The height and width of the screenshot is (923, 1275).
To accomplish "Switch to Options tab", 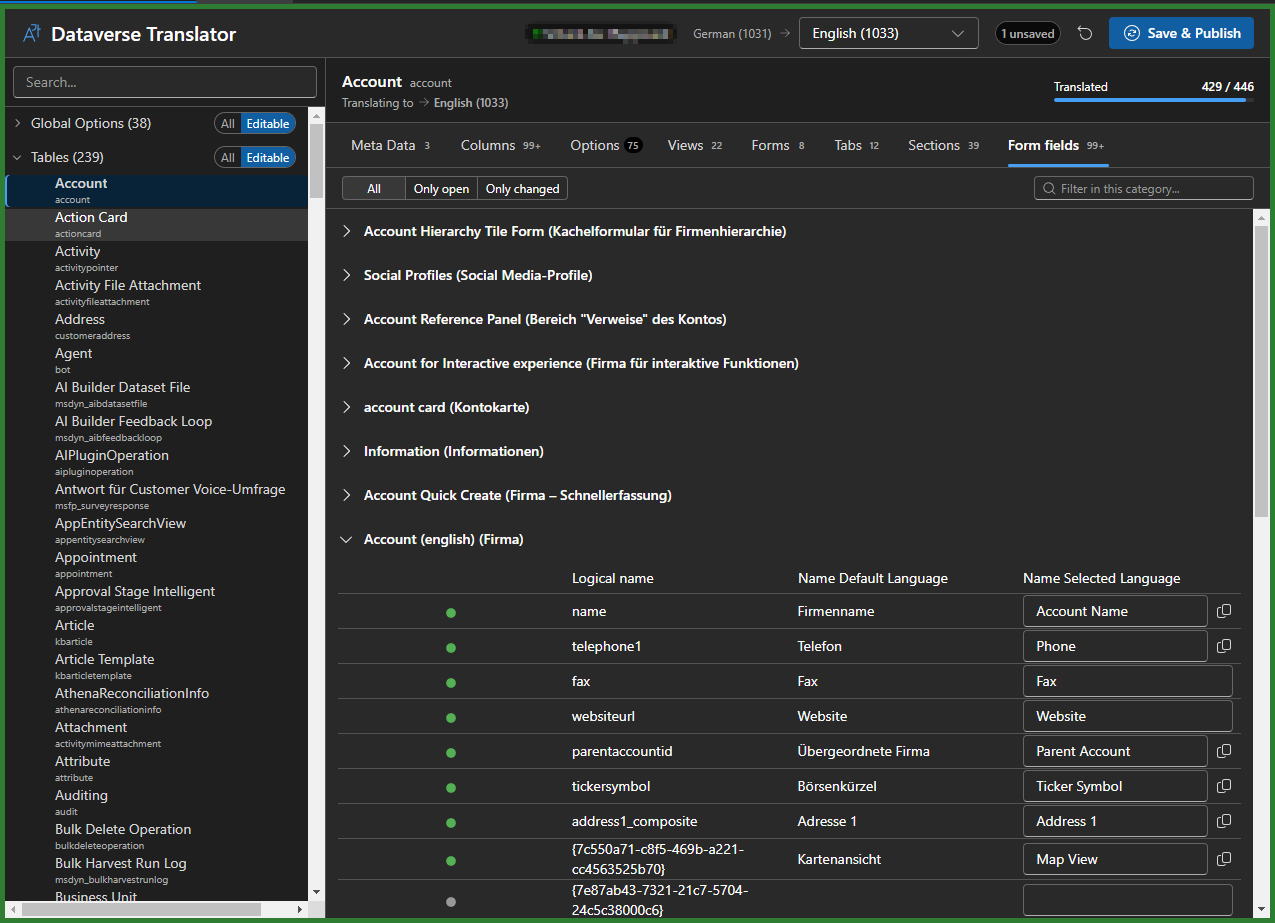I will (x=605, y=145).
